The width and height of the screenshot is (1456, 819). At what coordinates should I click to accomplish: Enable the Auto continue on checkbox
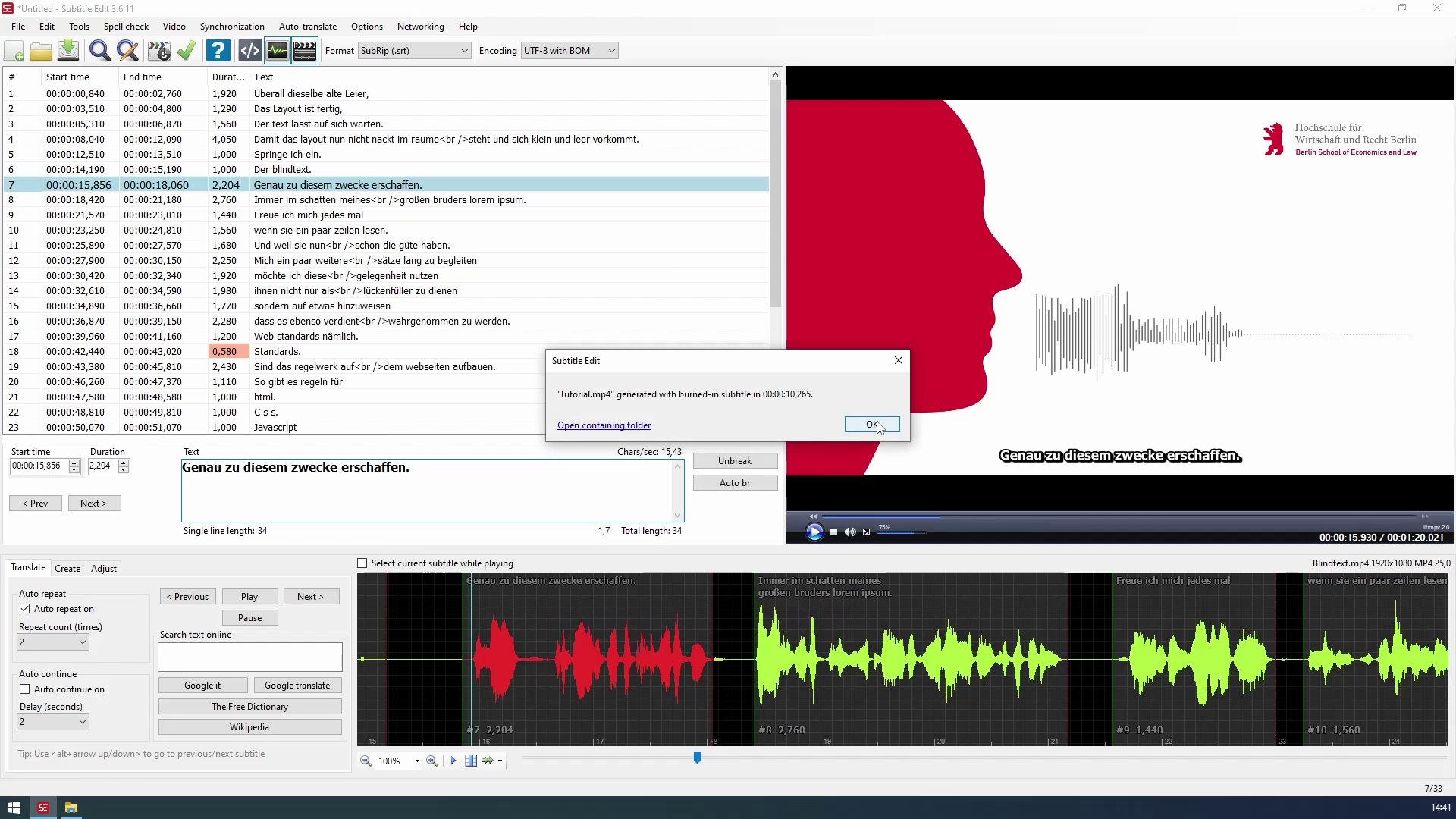click(x=25, y=689)
